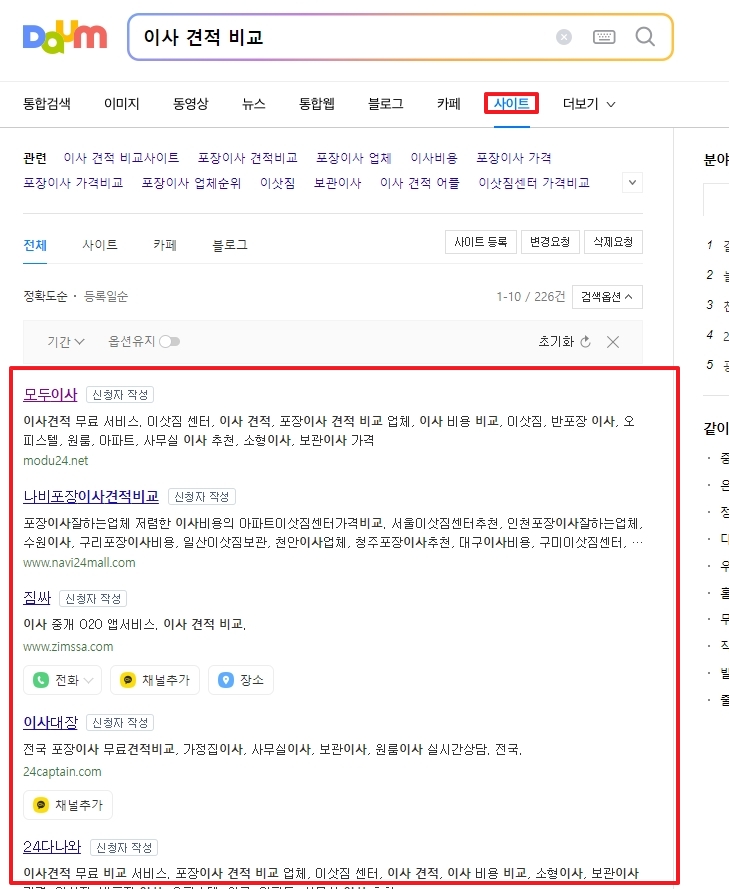Select the 사이트 top navigation tab
This screenshot has width=729, height=889.
point(511,104)
